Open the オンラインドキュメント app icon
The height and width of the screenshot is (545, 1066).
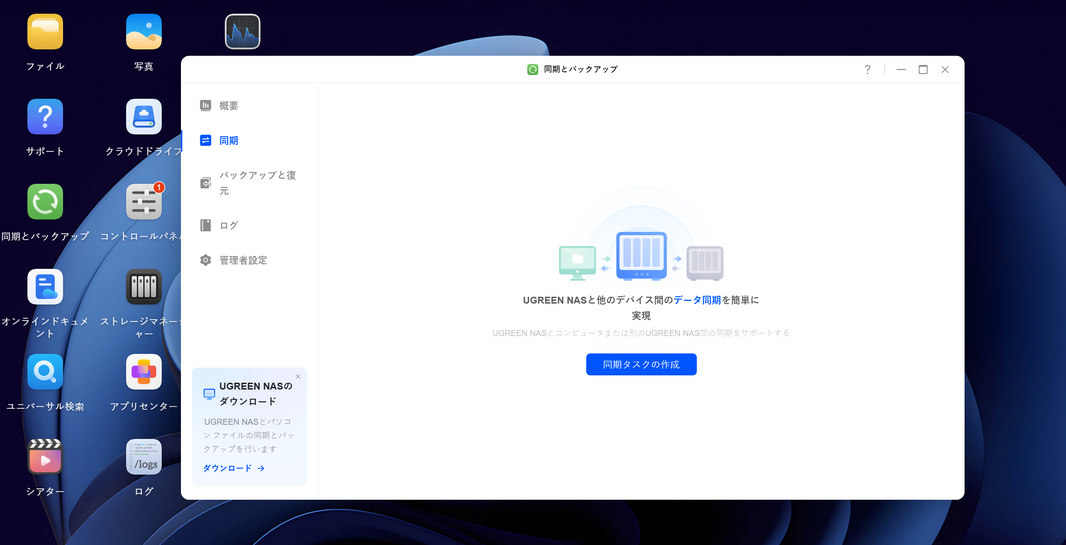coord(45,287)
